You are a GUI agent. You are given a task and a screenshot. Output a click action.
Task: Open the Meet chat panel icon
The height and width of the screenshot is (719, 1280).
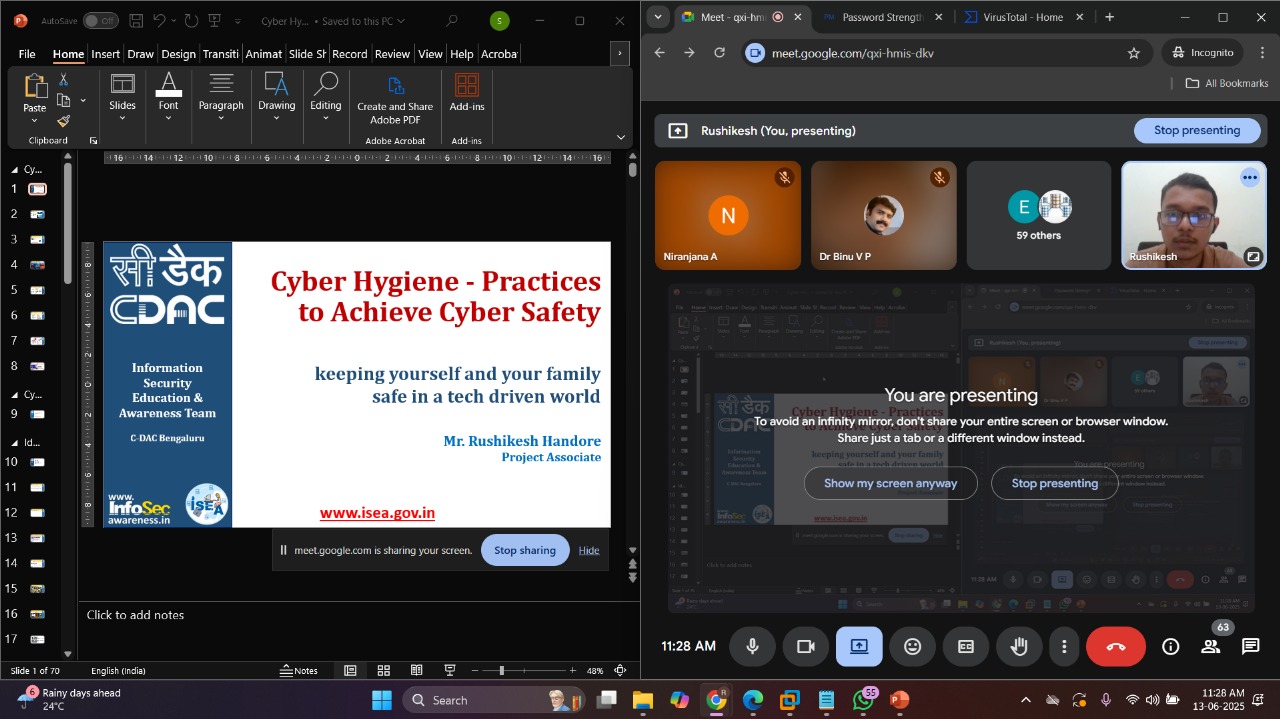(x=1250, y=647)
